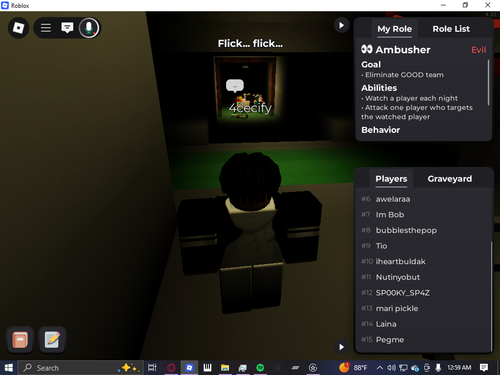Click the Roblox title bar app icon
The height and width of the screenshot is (375, 500).
click(x=5, y=5)
